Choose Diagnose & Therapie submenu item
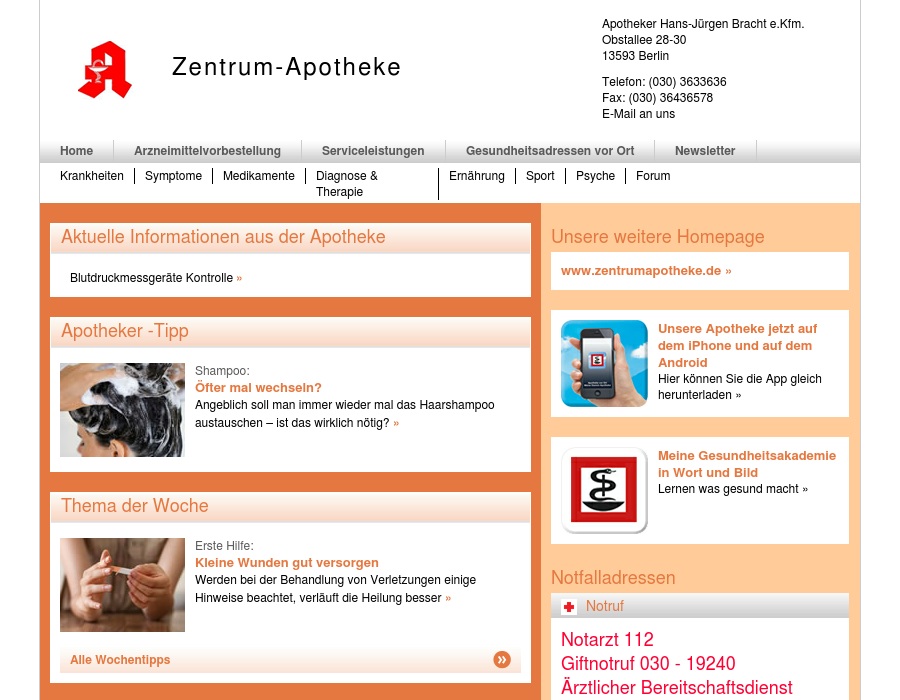Viewport: 900px width, 700px height. tap(347, 184)
